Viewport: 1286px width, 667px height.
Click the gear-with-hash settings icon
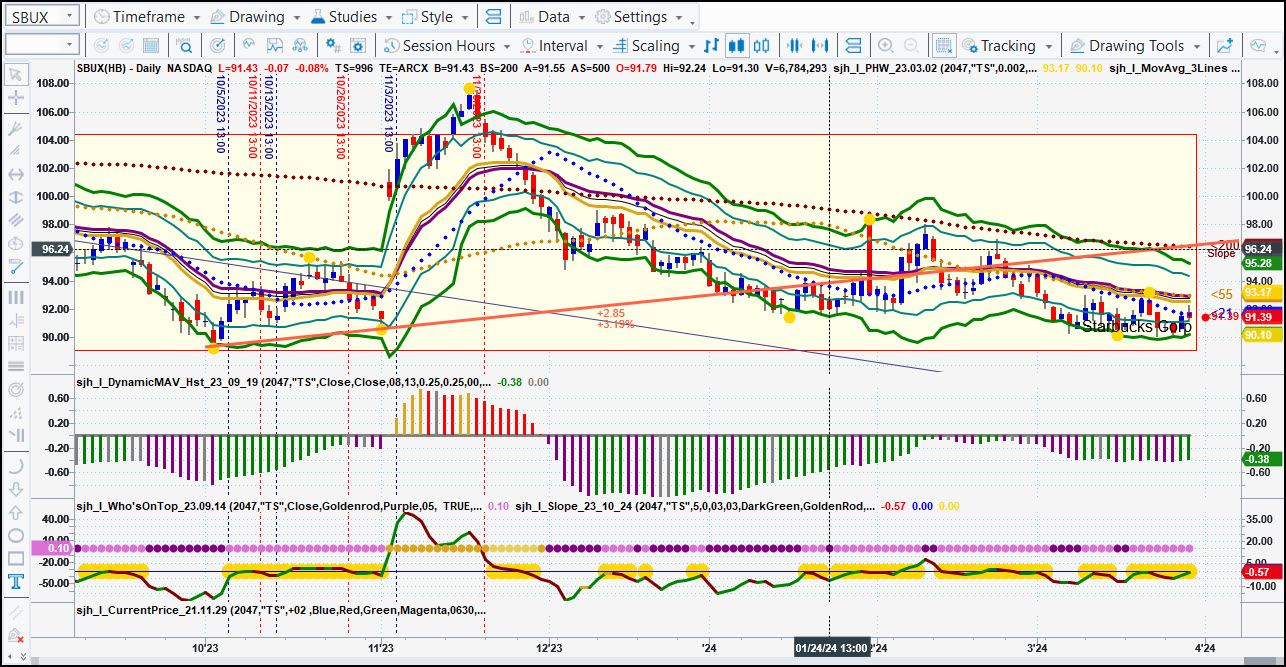pyautogui.click(x=333, y=46)
